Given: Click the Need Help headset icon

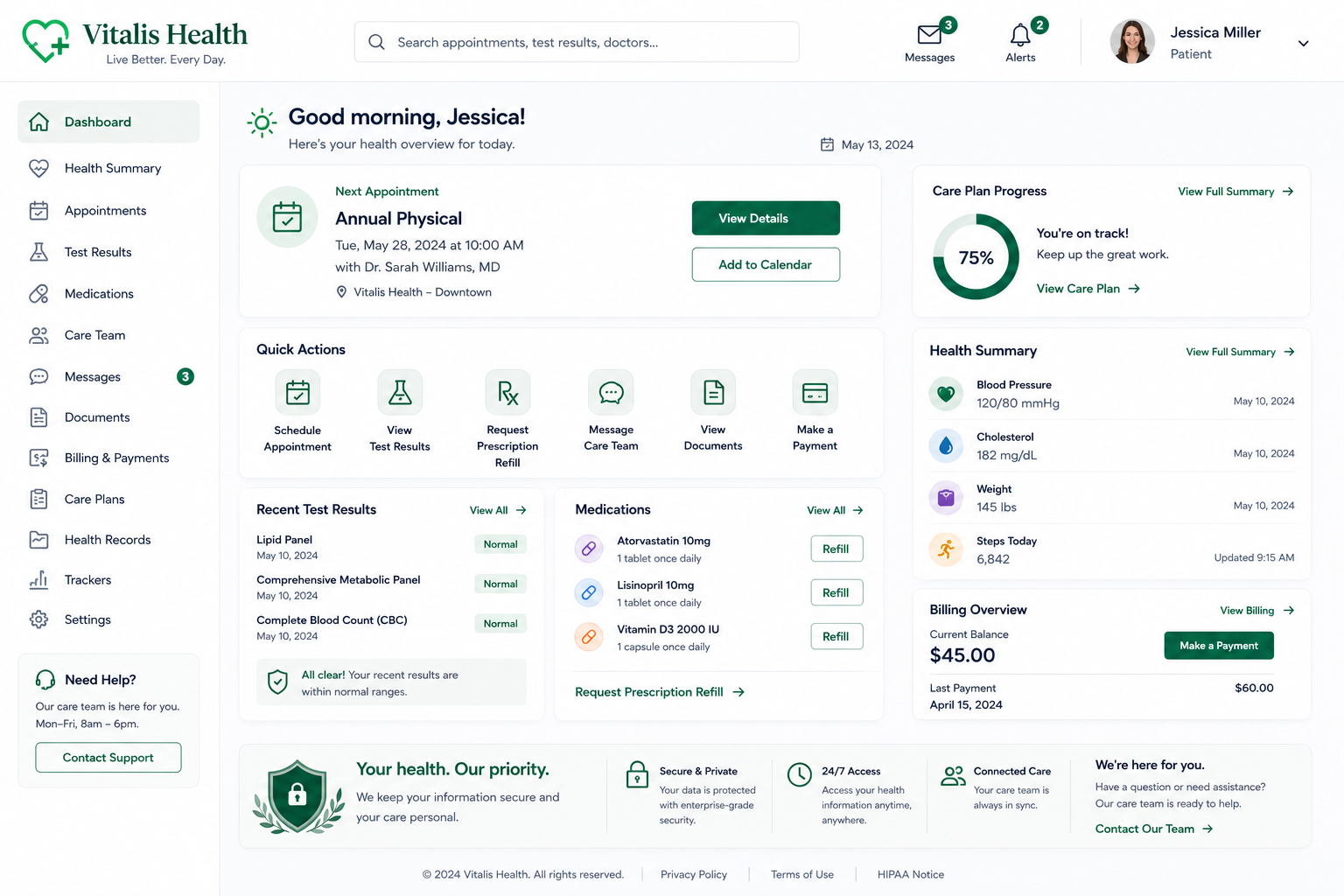Looking at the screenshot, I should point(45,680).
